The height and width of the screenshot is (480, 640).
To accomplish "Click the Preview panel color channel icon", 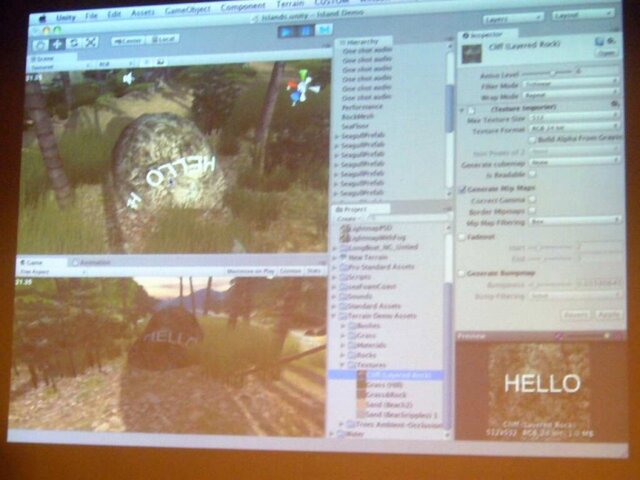I will click(x=559, y=336).
